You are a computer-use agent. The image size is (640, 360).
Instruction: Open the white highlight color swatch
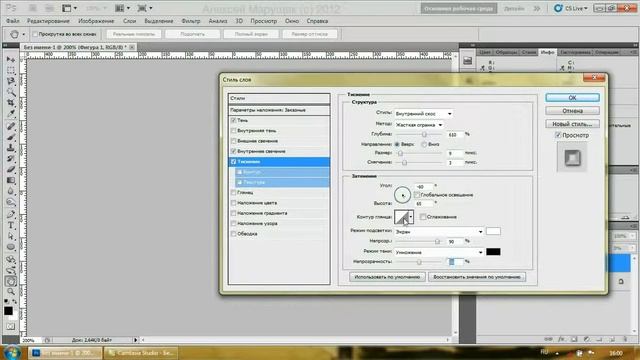pos(493,231)
